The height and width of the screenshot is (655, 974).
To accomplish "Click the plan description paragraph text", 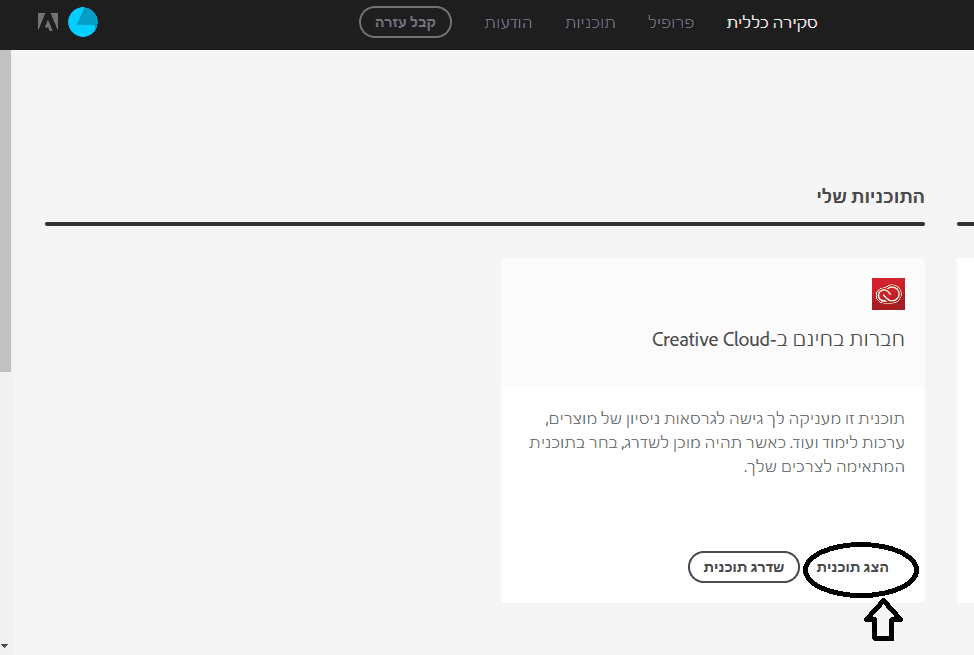I will tap(717, 442).
